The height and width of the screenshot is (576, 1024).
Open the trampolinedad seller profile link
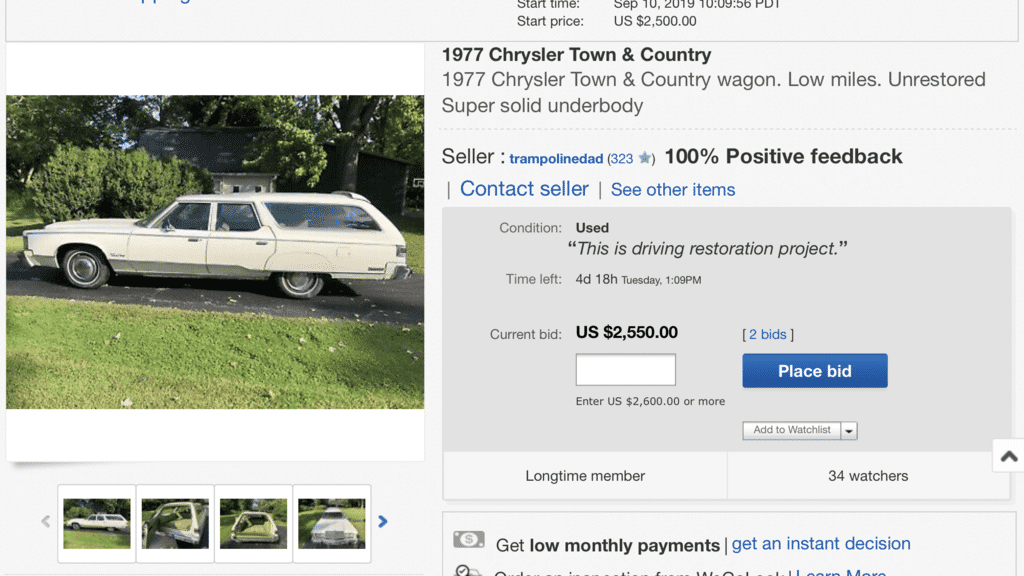tap(556, 159)
